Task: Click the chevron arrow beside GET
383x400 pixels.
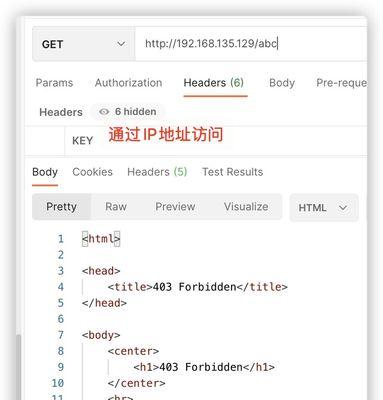Action: [x=121, y=44]
